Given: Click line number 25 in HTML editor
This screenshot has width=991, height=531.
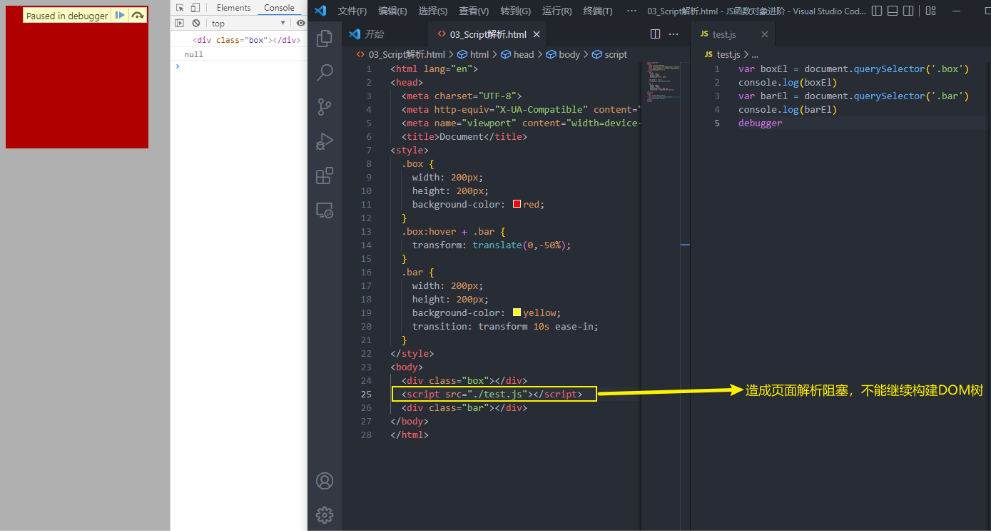Looking at the screenshot, I should coord(365,394).
